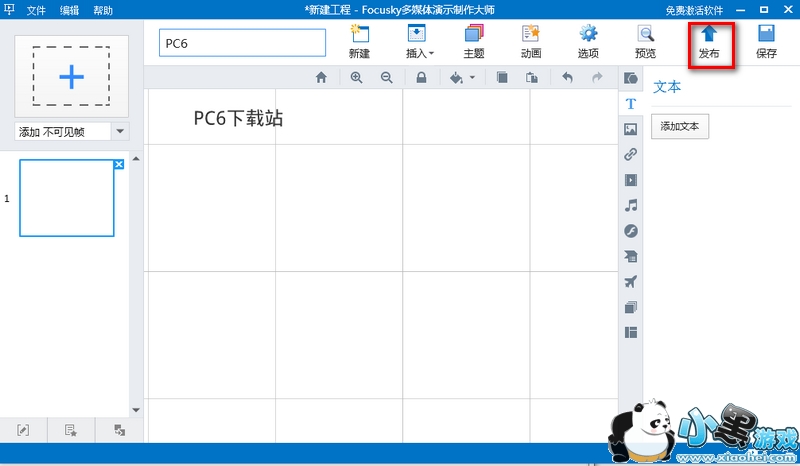The height and width of the screenshot is (466, 800).
Task: Click the paint bucket background icon
Action: click(456, 78)
